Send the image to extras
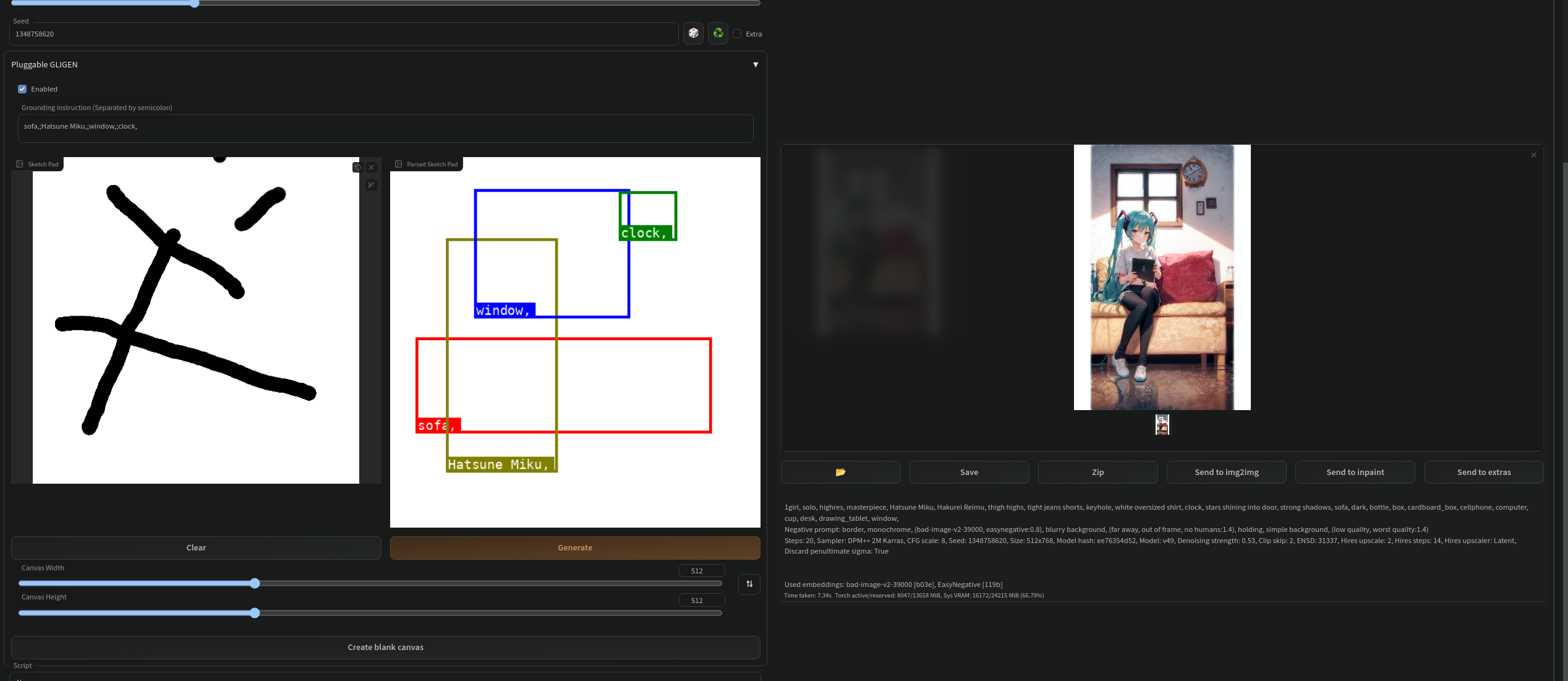 click(x=1484, y=473)
